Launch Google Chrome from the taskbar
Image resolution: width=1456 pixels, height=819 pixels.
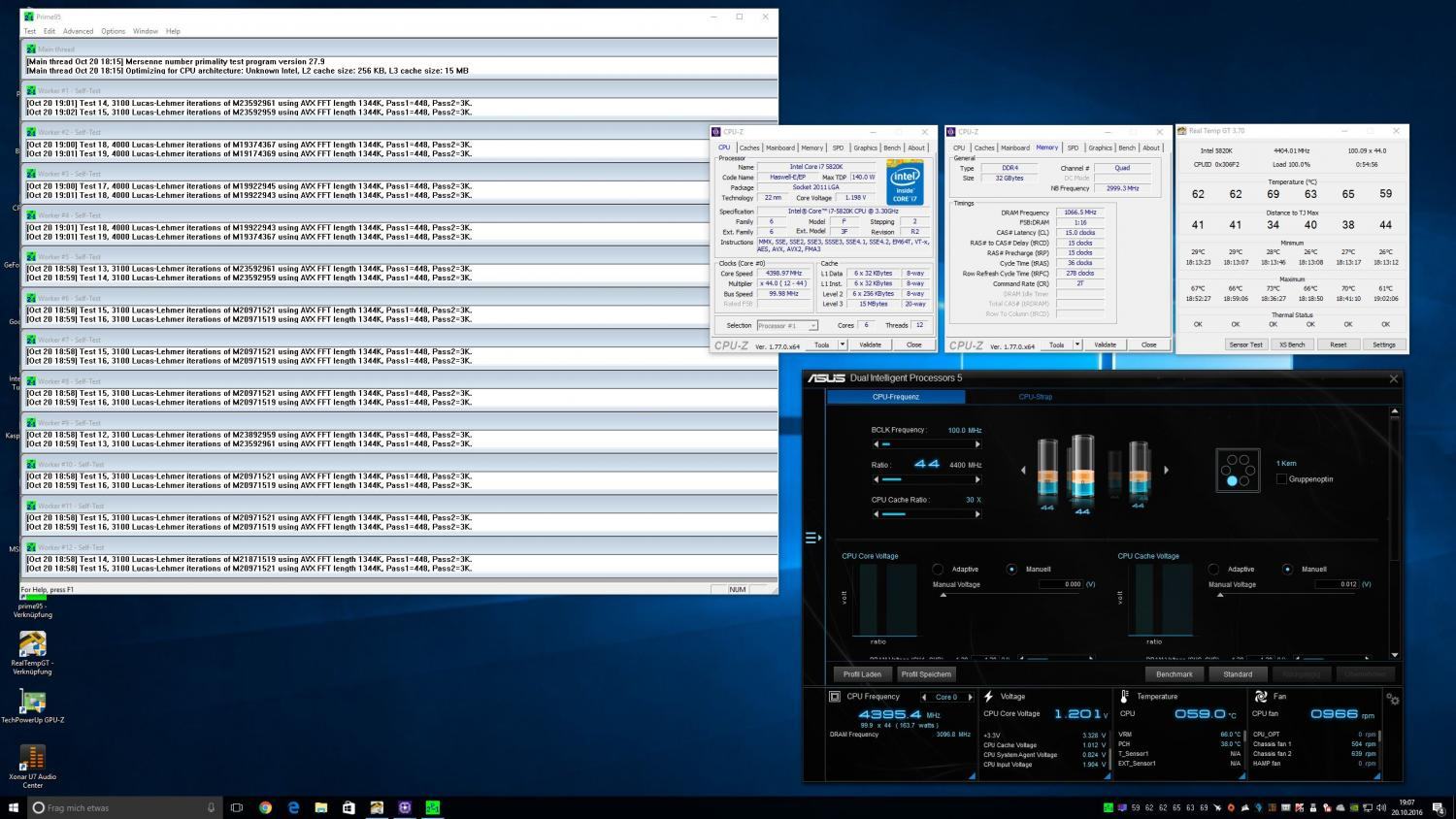265,807
